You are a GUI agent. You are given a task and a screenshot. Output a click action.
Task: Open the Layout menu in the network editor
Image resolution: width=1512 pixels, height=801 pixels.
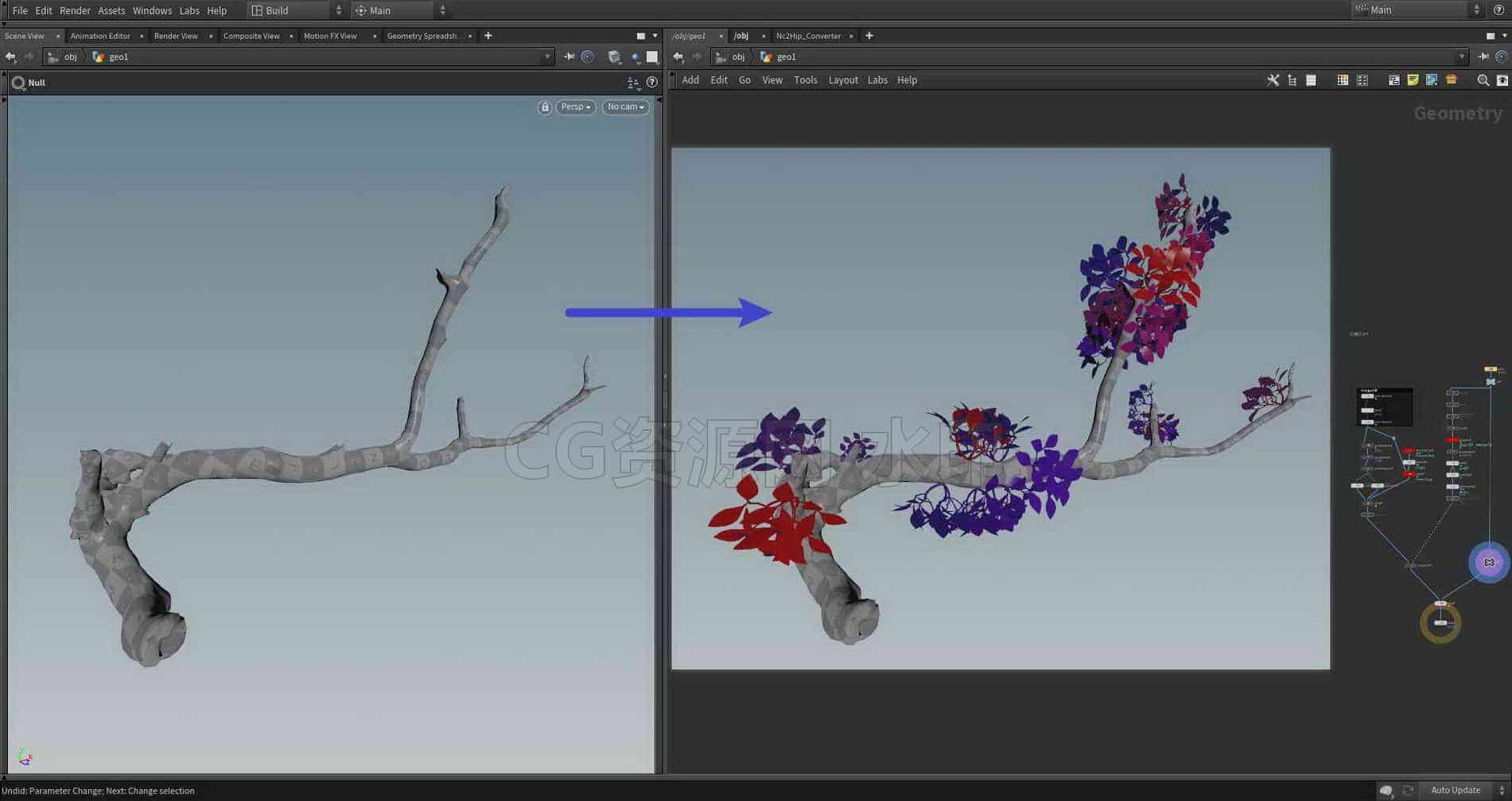tap(843, 80)
